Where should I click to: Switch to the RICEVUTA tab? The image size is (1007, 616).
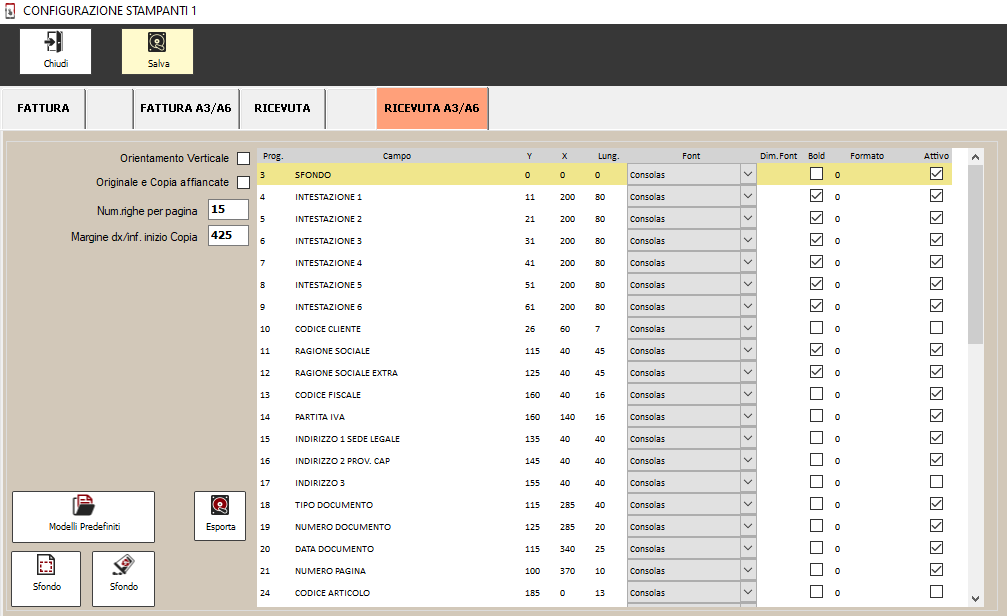click(x=282, y=108)
